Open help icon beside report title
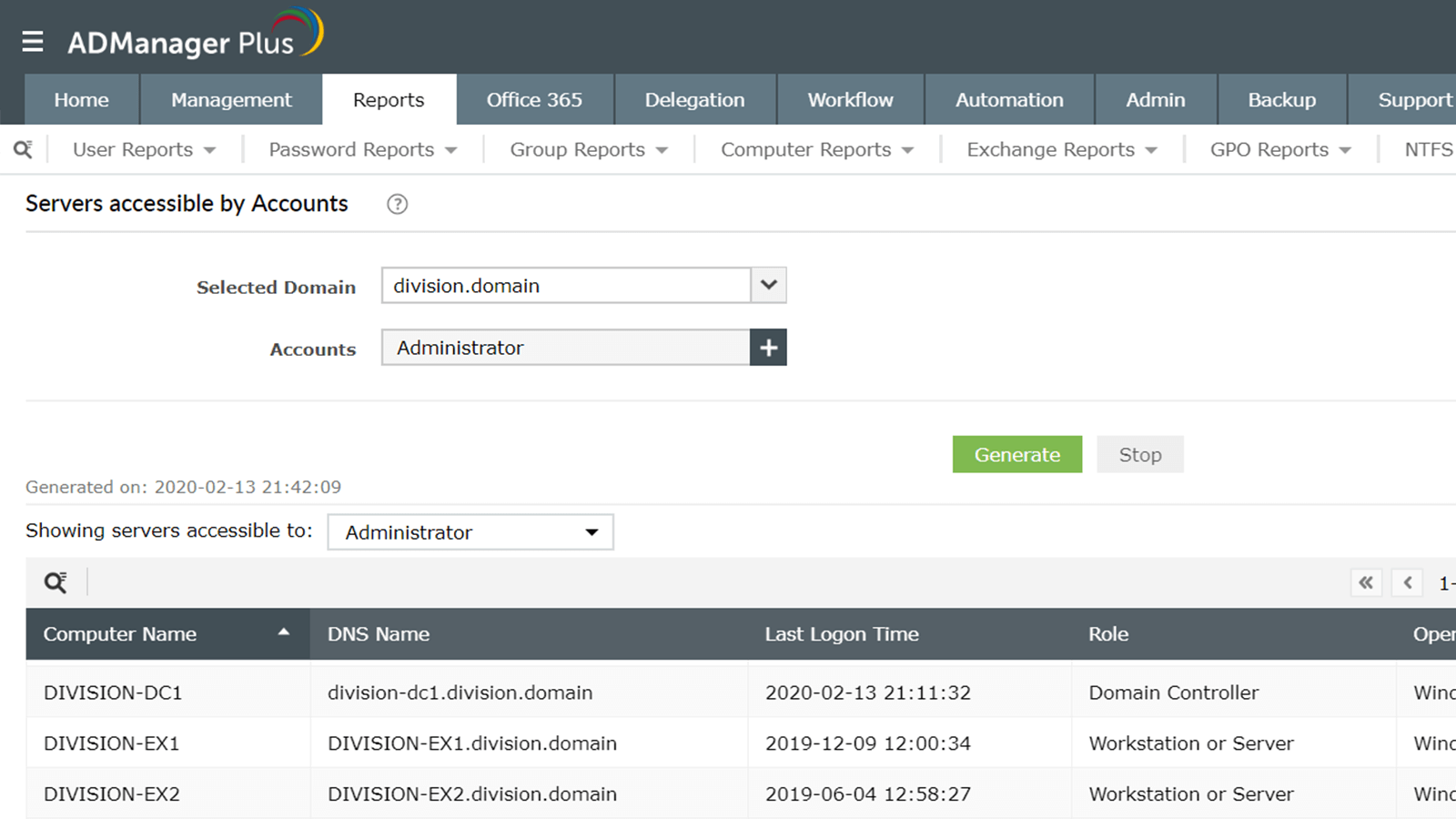The height and width of the screenshot is (819, 1456). [x=397, y=205]
